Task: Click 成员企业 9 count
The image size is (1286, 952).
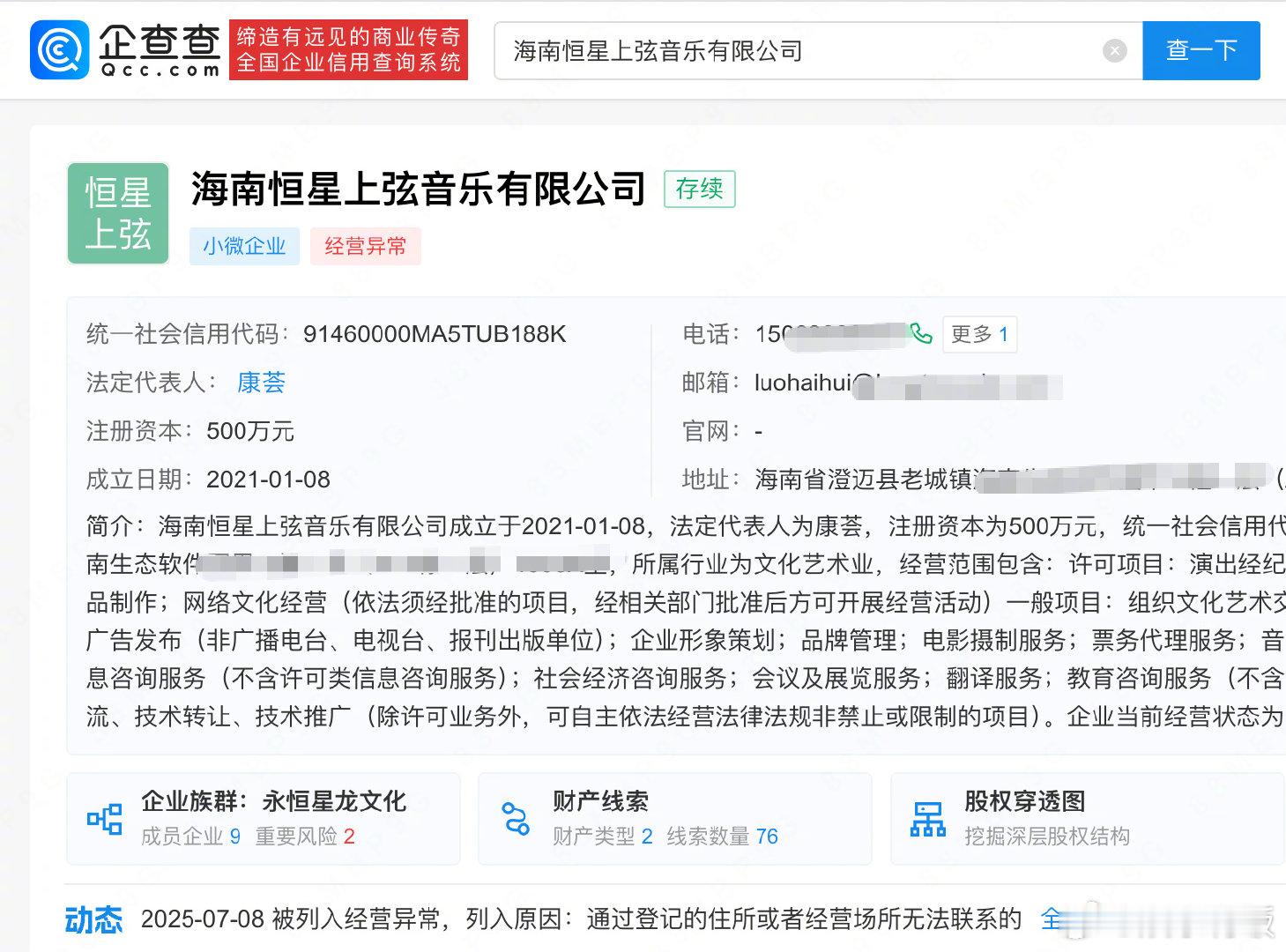Action: pos(190,837)
